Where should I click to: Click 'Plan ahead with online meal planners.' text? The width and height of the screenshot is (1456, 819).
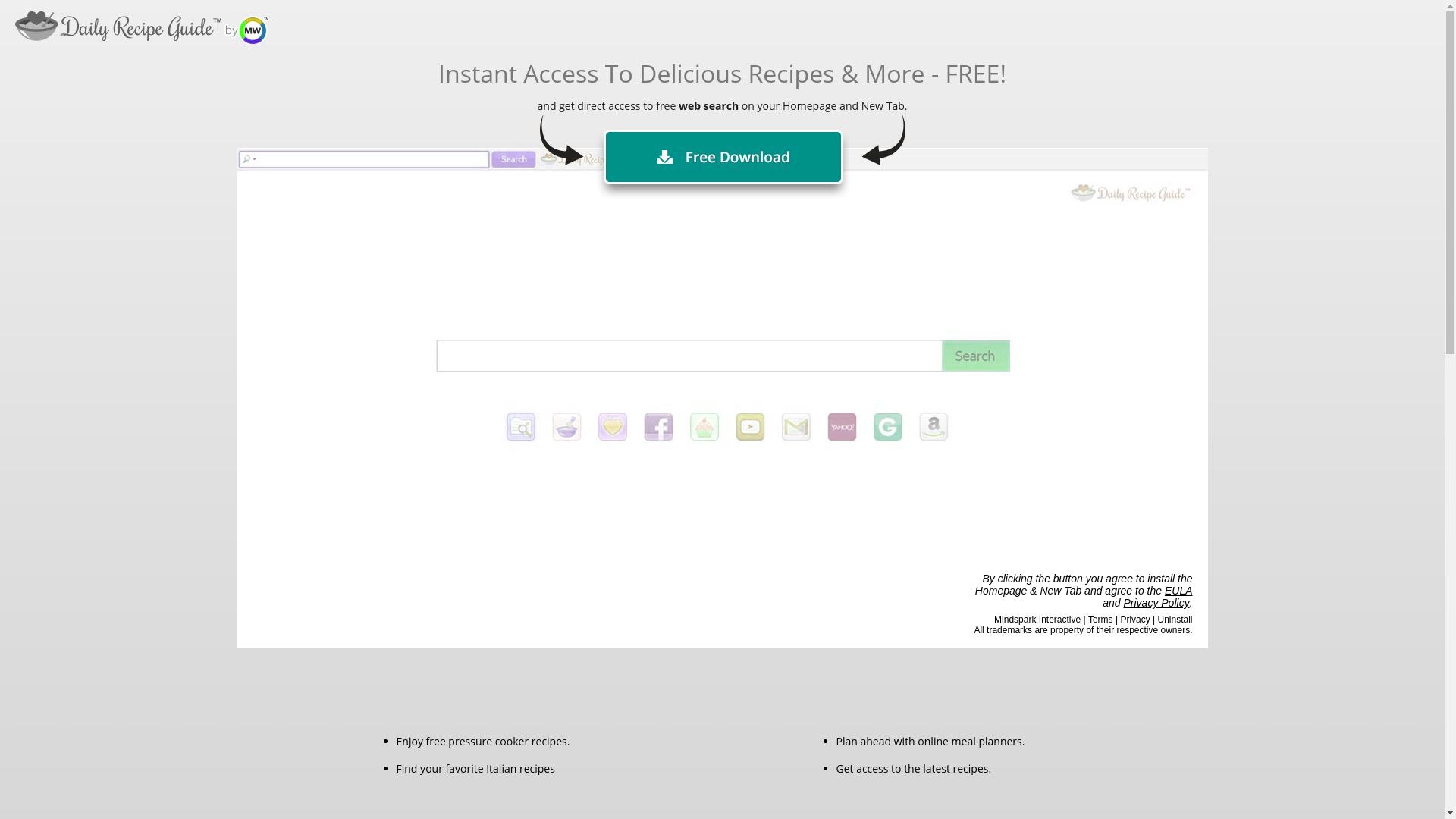click(x=930, y=742)
